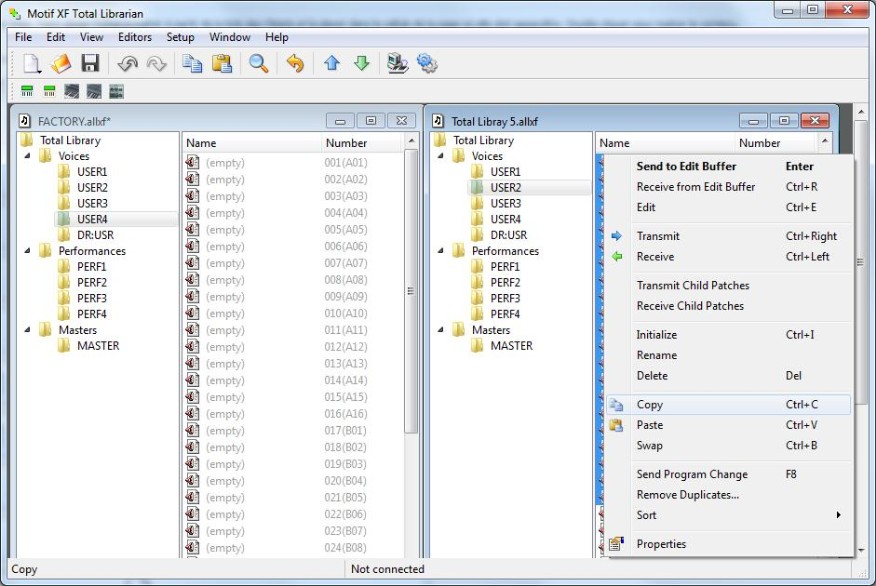
Task: Choose Remove Duplicates... option
Action: point(729,494)
